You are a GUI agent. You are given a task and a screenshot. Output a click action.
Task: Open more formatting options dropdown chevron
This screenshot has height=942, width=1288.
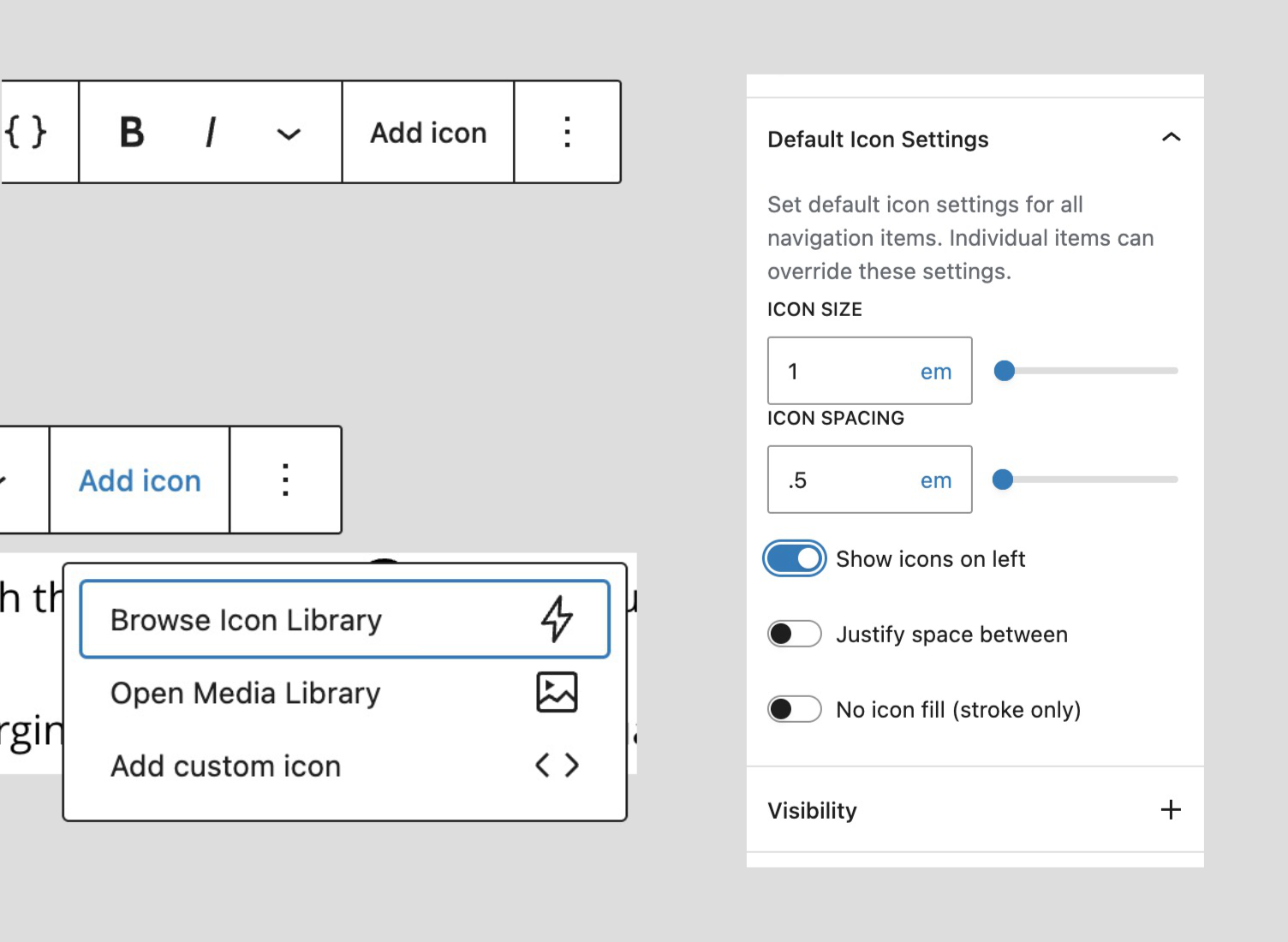coord(289,134)
